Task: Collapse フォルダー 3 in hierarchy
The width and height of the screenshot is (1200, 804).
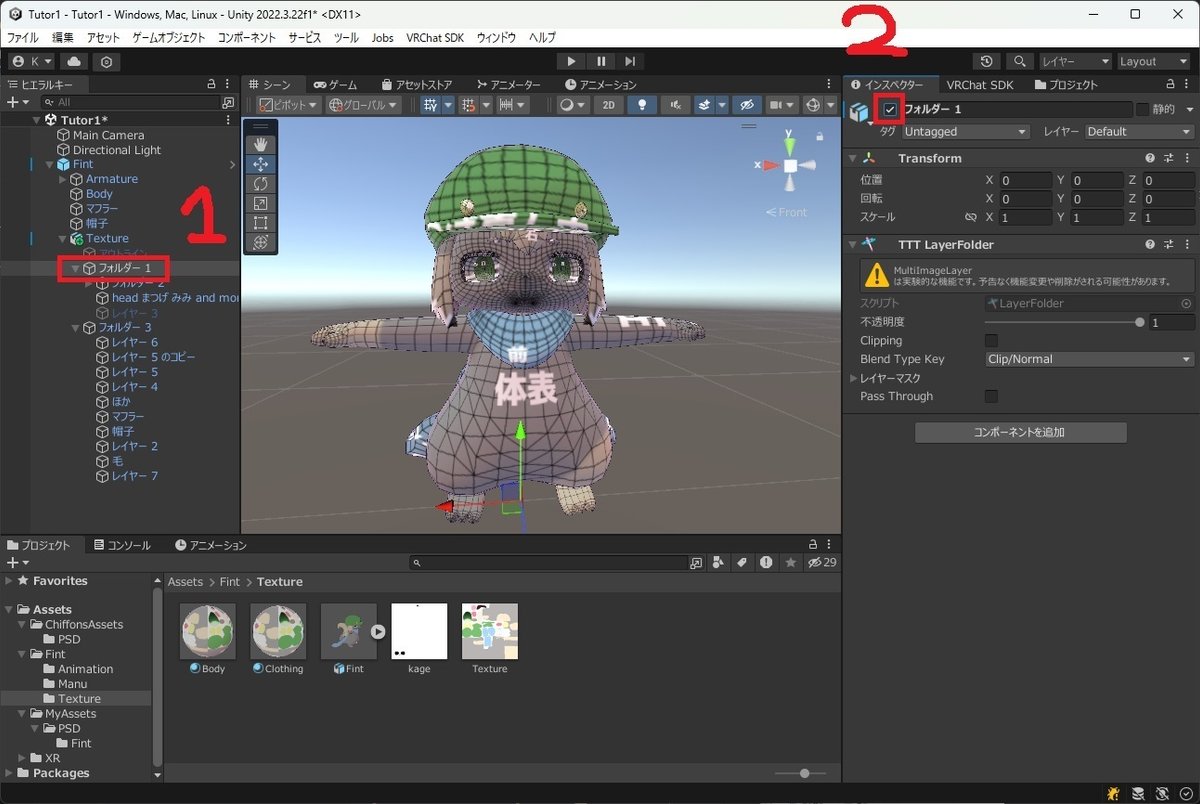Action: click(76, 328)
